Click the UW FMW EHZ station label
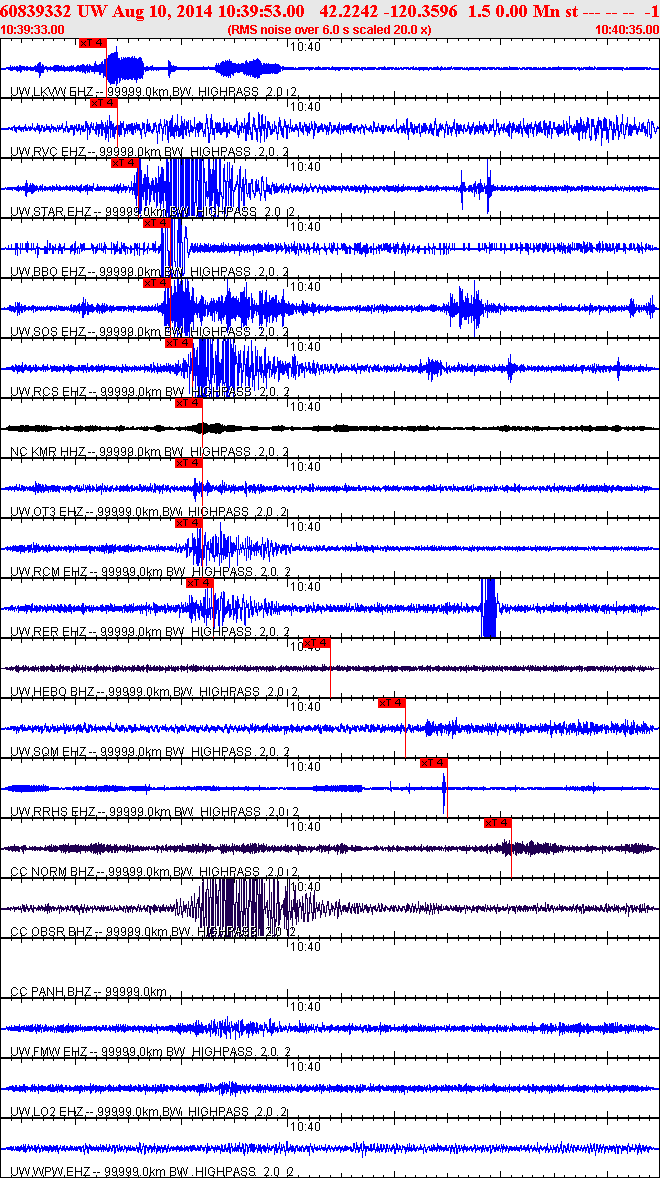The image size is (660, 1178). [48, 1051]
